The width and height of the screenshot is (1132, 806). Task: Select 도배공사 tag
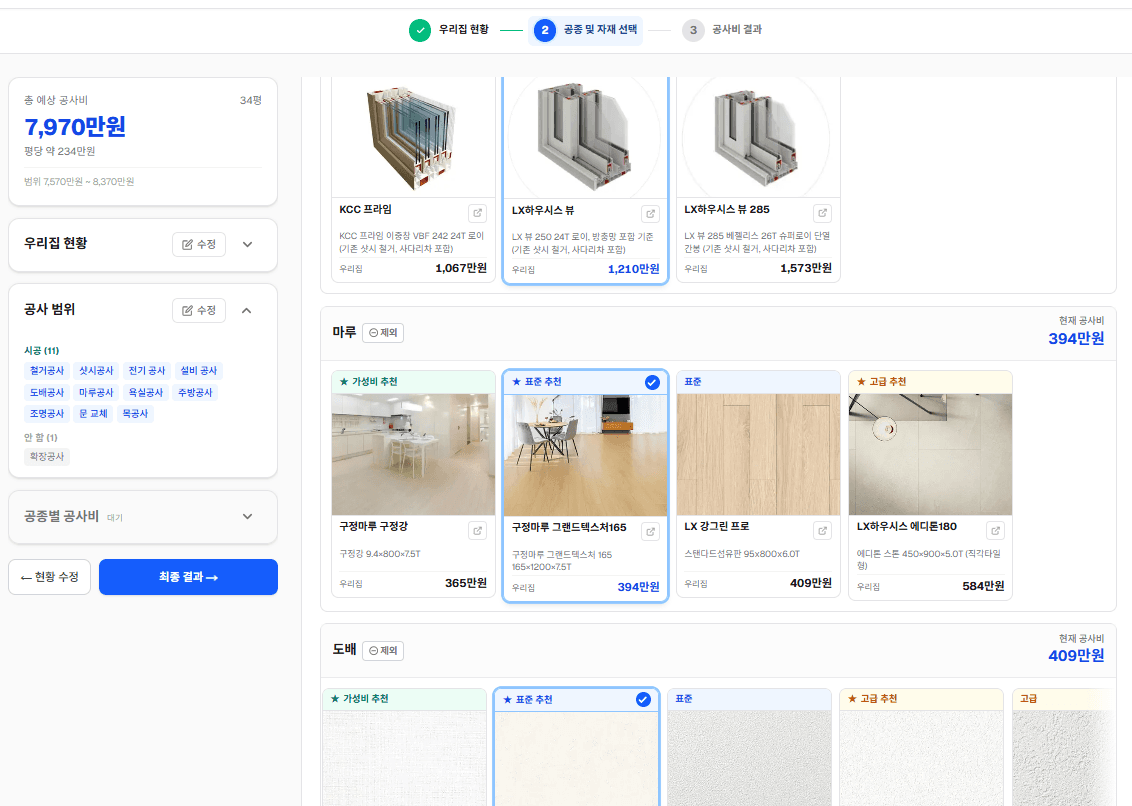[47, 393]
